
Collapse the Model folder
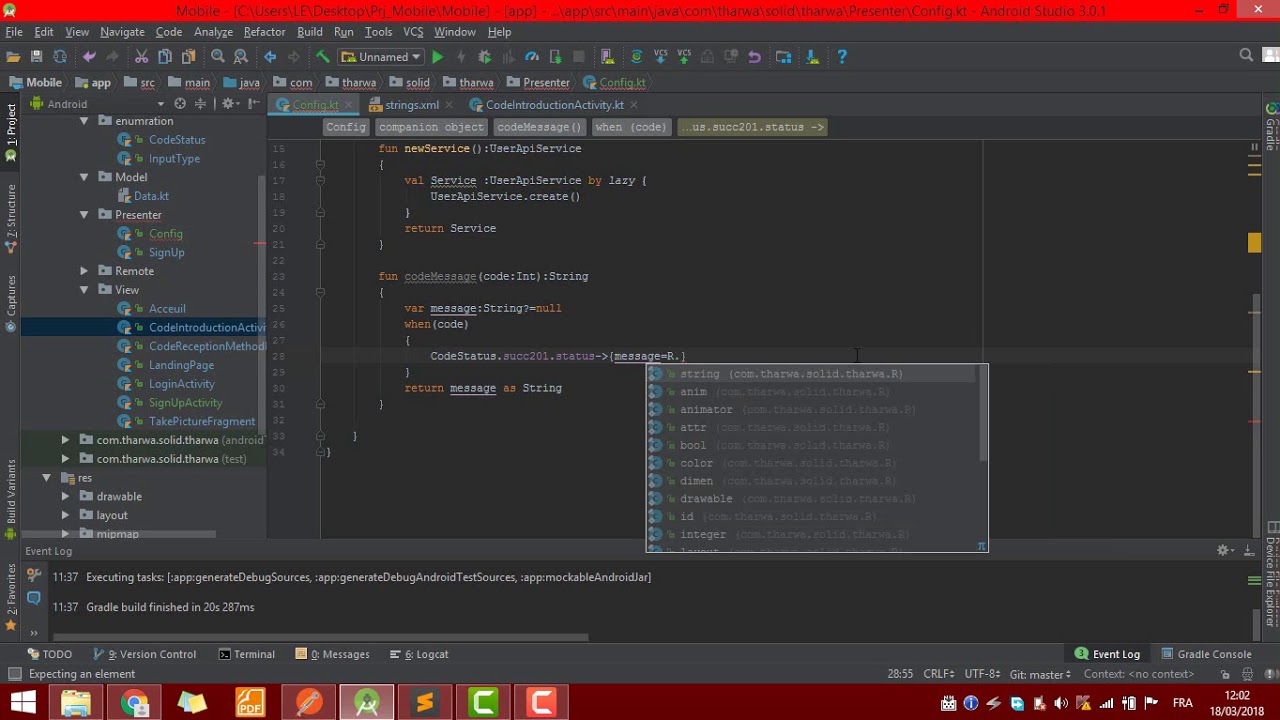coord(84,177)
